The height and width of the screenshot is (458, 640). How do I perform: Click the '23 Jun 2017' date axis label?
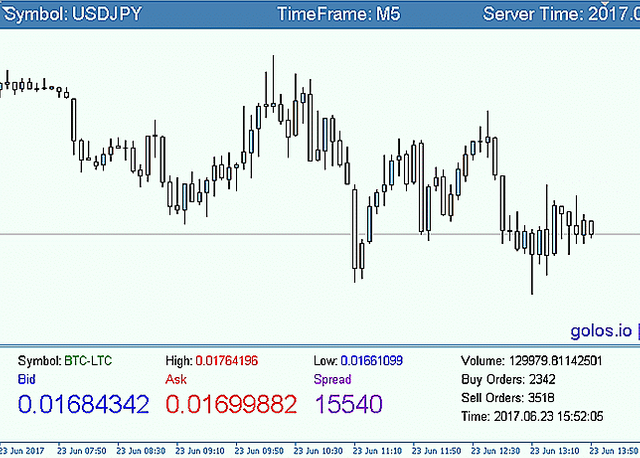pos(22,451)
